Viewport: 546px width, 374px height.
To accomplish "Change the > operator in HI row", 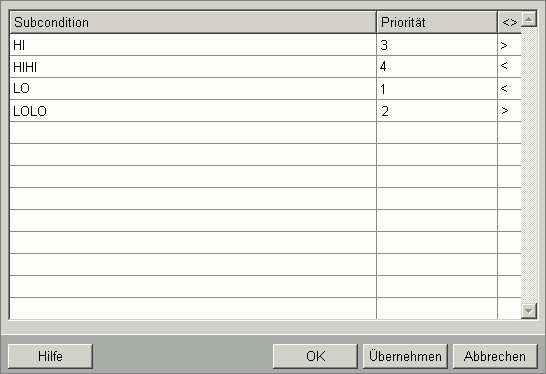I will tap(509, 45).
